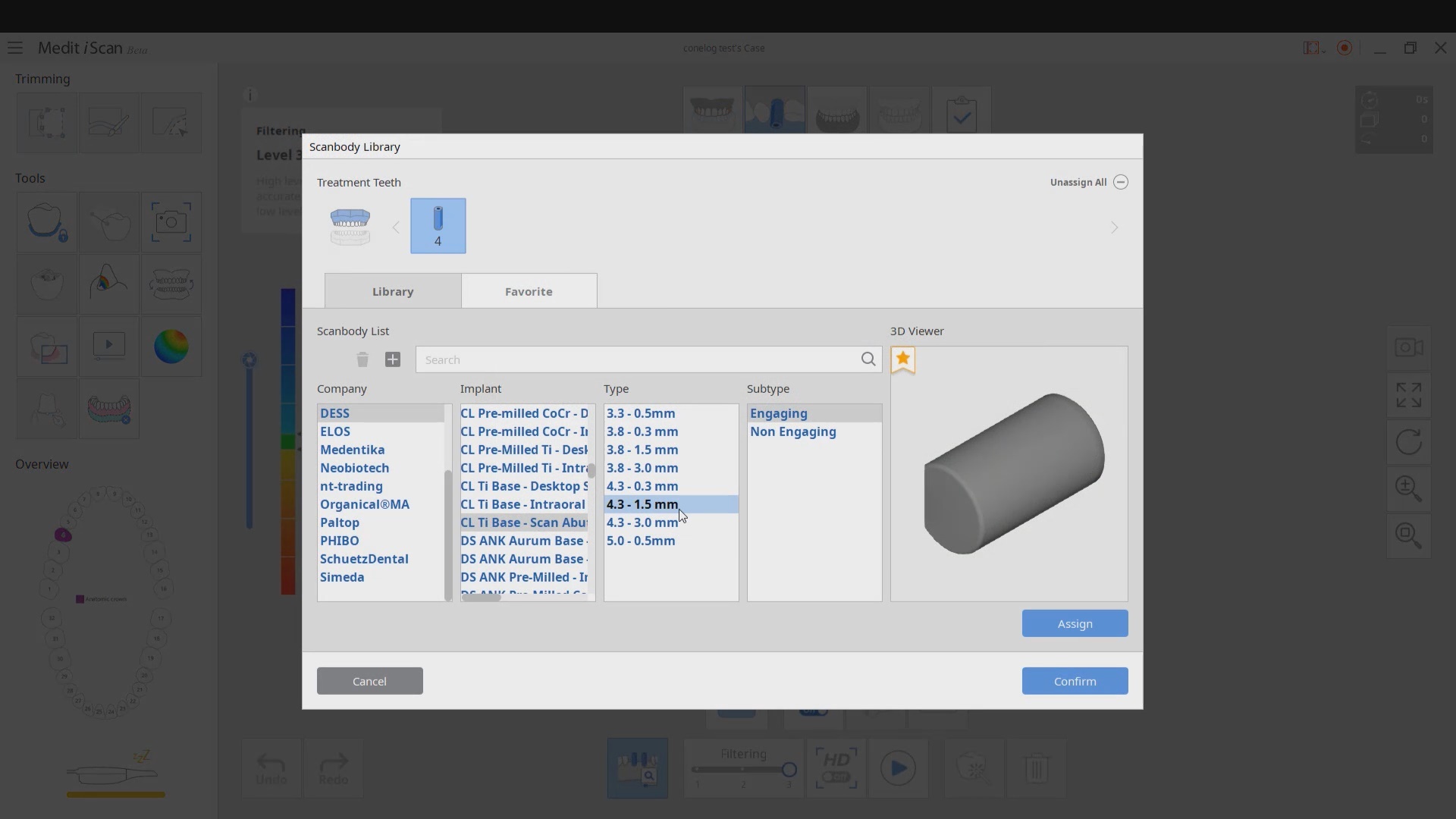Image resolution: width=1456 pixels, height=819 pixels.
Task: Open the hamburger main menu
Action: [x=15, y=48]
